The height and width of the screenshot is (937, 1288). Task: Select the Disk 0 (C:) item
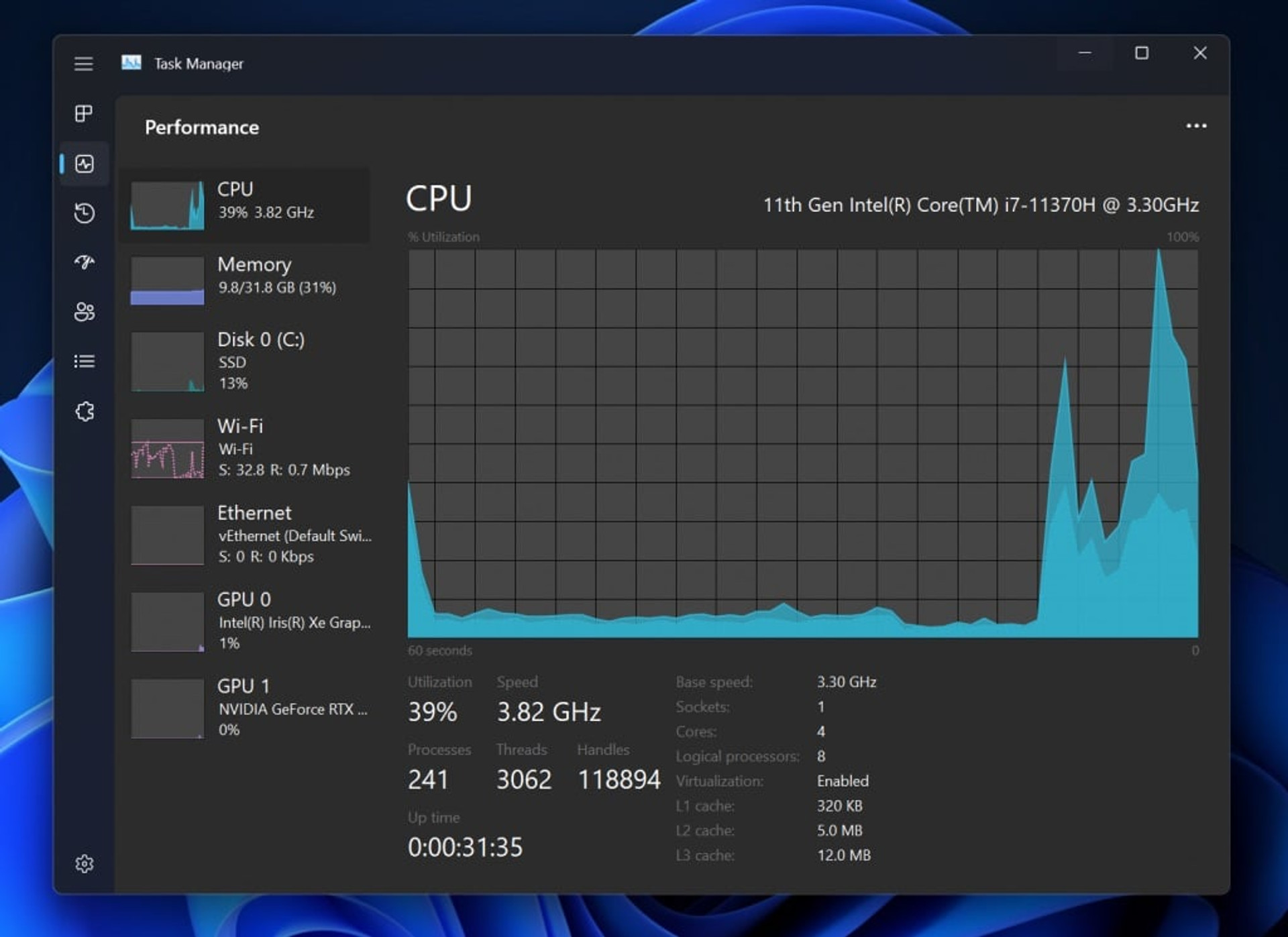(x=245, y=361)
